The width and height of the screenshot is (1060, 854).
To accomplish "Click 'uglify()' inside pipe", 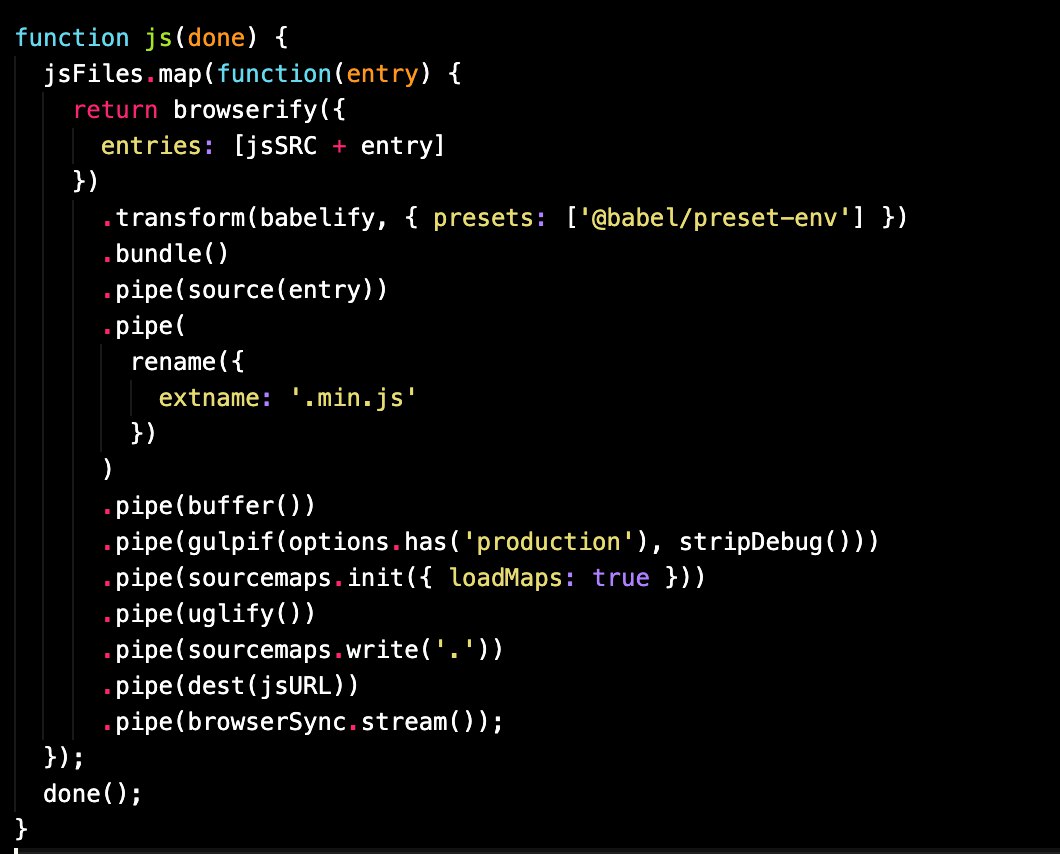I will coord(244,614).
